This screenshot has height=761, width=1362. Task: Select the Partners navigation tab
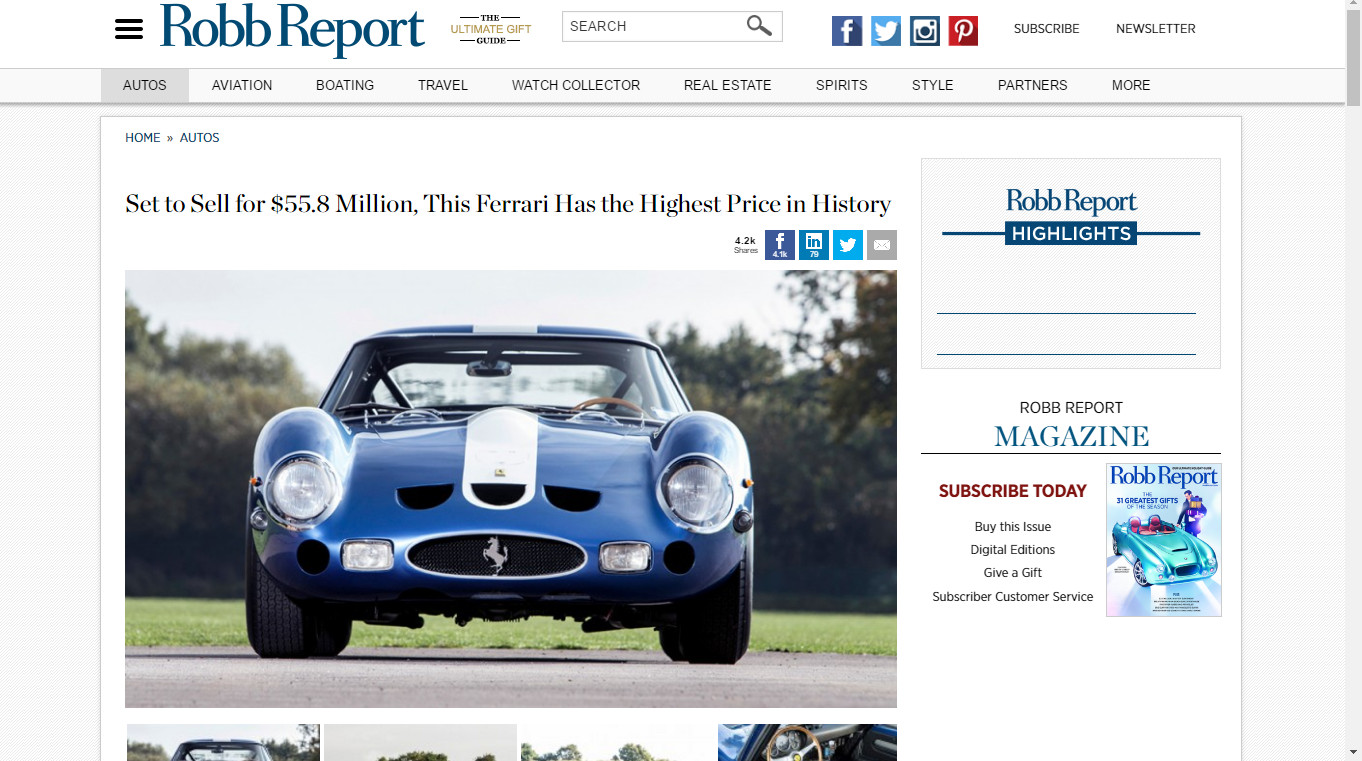pyautogui.click(x=1033, y=85)
